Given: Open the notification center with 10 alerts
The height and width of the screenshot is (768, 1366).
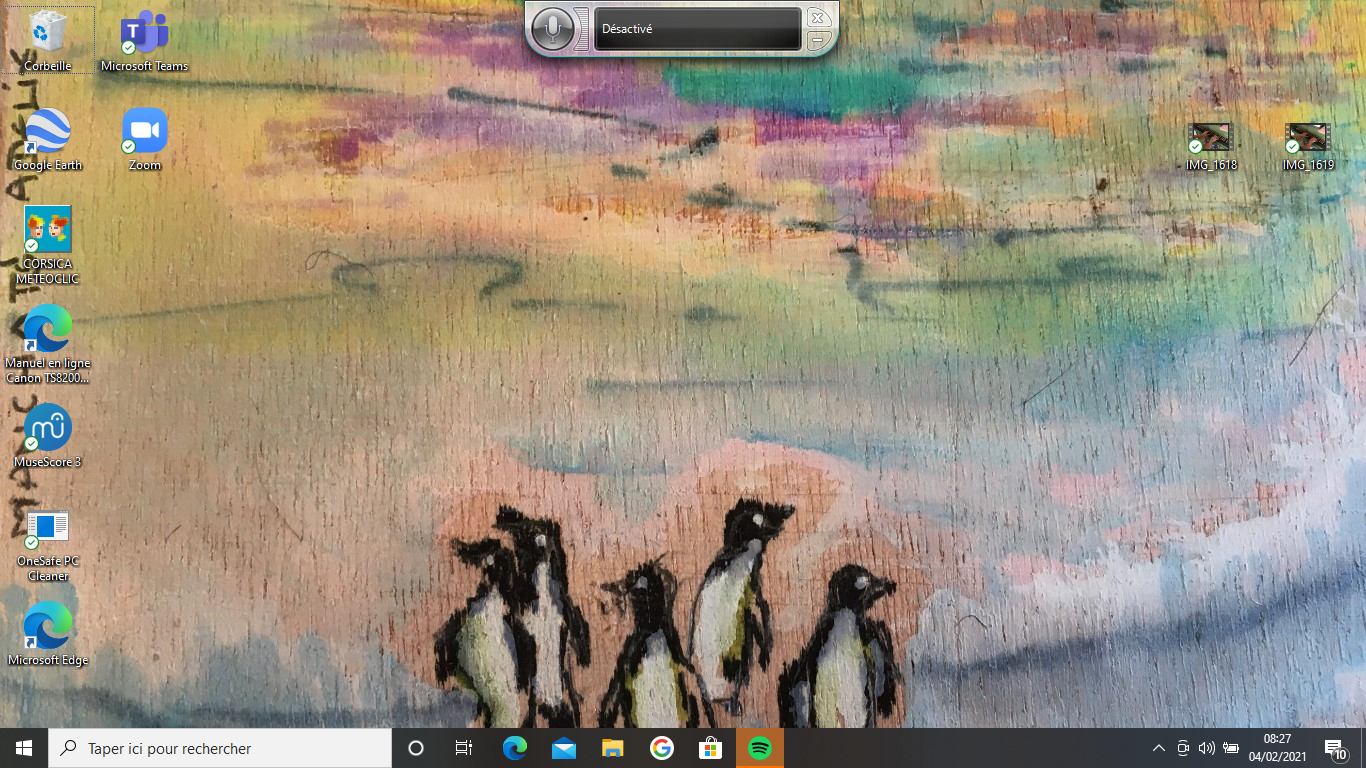Looking at the screenshot, I should pyautogui.click(x=1335, y=748).
